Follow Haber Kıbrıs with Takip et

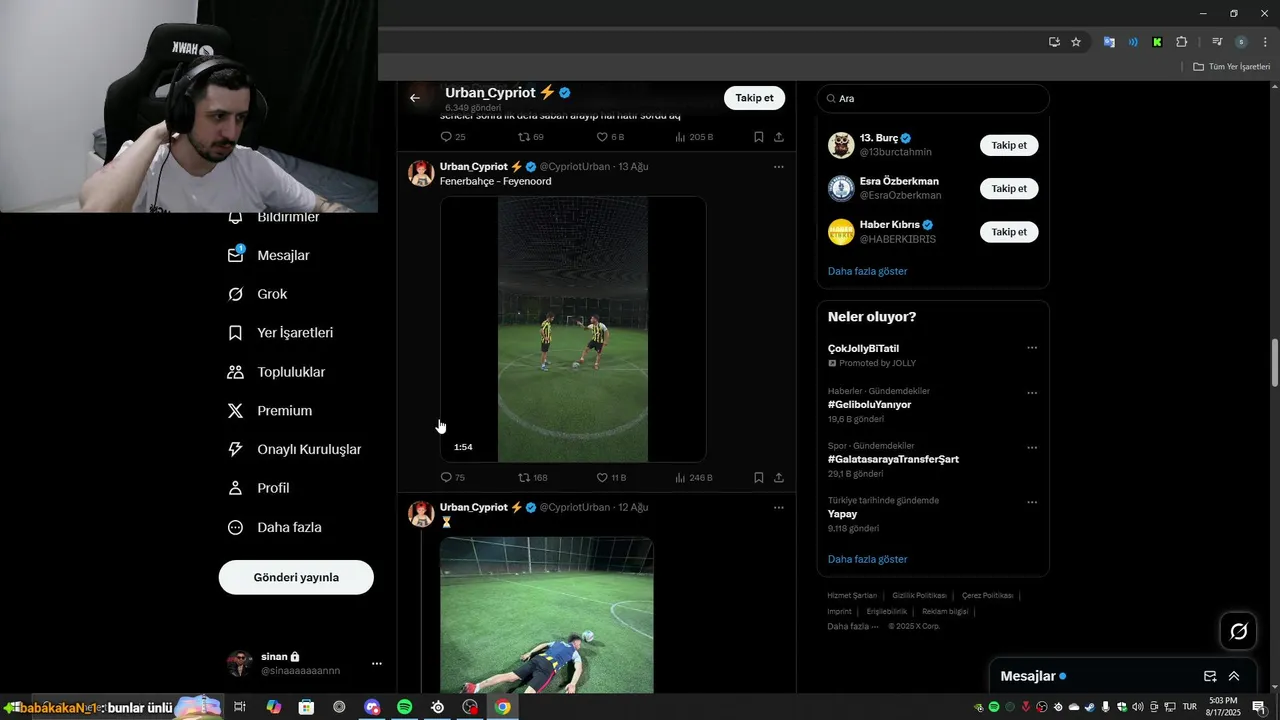(x=1009, y=232)
